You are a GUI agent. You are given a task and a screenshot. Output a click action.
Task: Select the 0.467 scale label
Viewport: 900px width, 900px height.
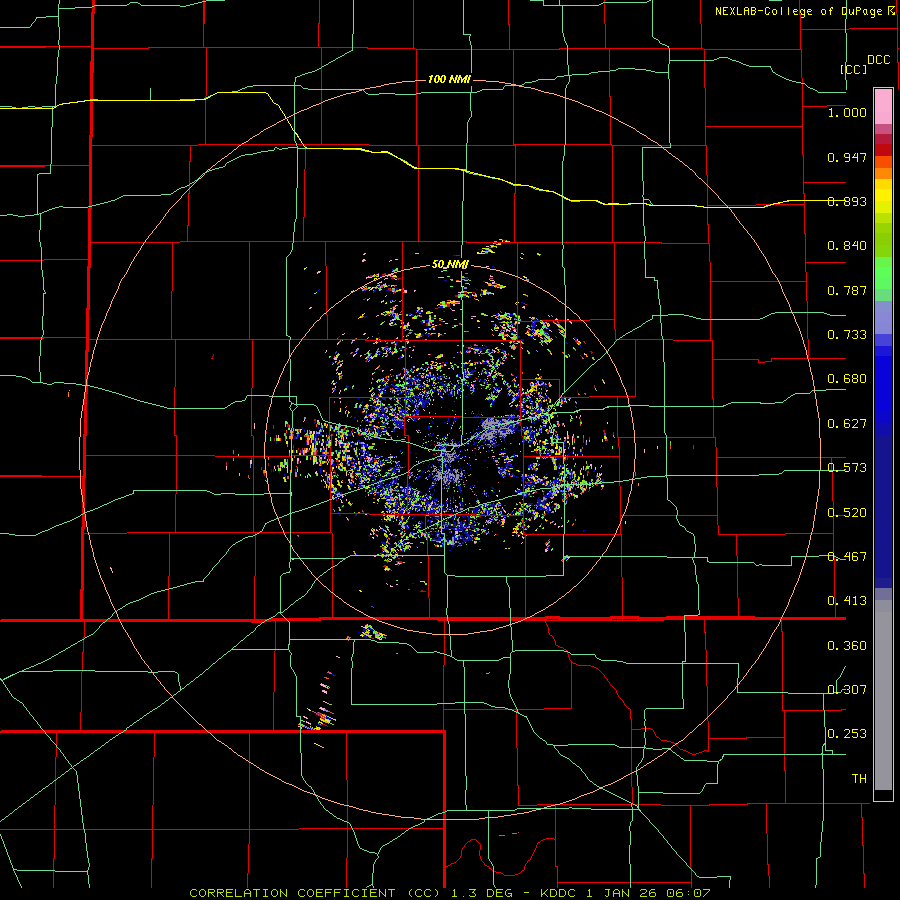pyautogui.click(x=847, y=557)
